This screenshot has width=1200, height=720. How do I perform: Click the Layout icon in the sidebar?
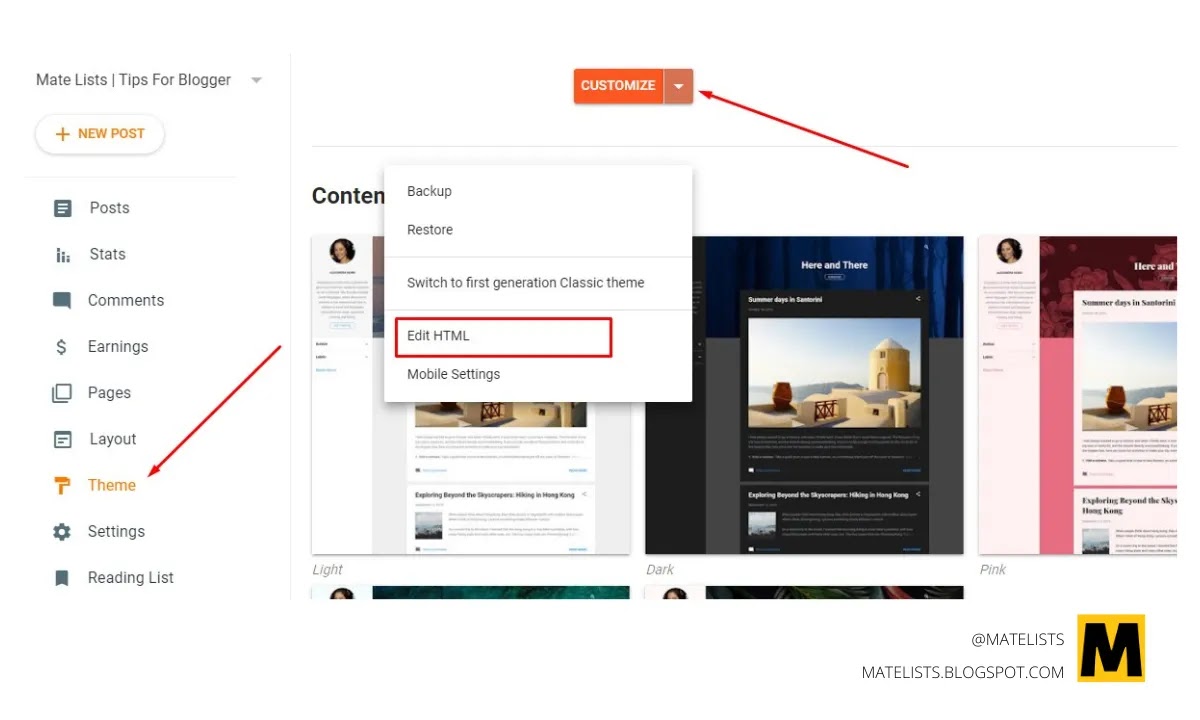point(62,439)
